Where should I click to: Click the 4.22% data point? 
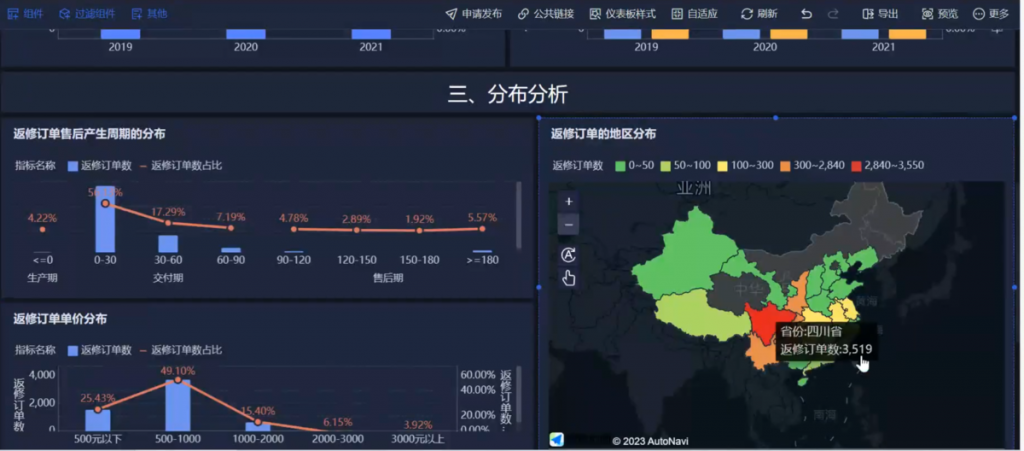point(42,229)
